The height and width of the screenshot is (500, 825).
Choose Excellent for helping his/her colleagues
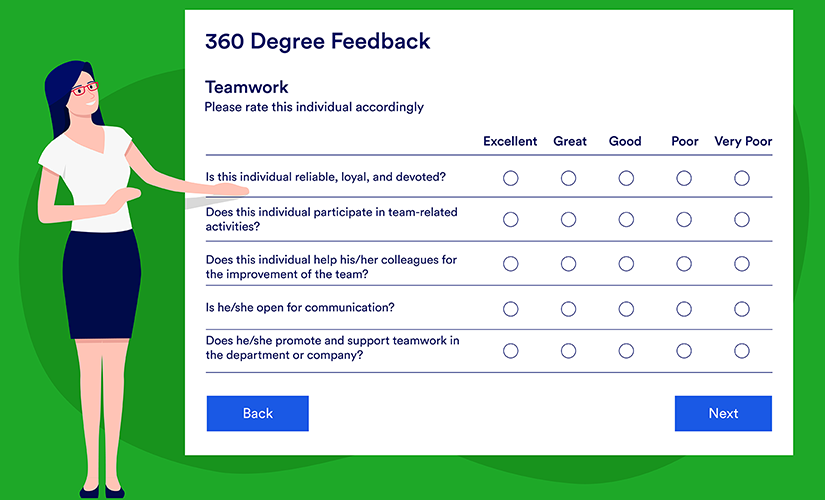click(511, 264)
